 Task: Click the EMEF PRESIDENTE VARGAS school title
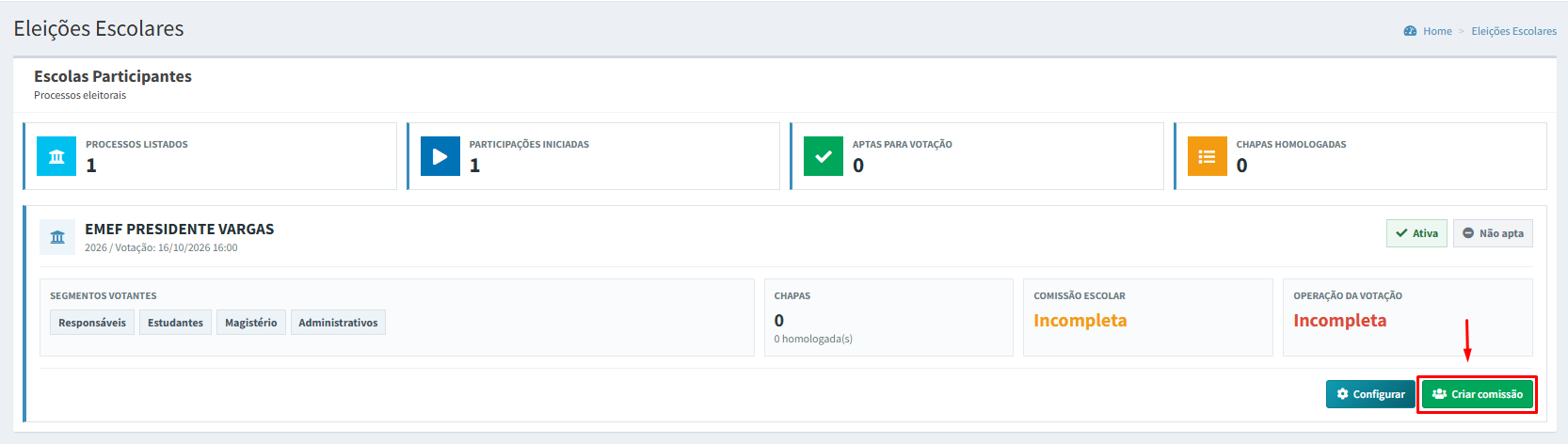pos(180,230)
